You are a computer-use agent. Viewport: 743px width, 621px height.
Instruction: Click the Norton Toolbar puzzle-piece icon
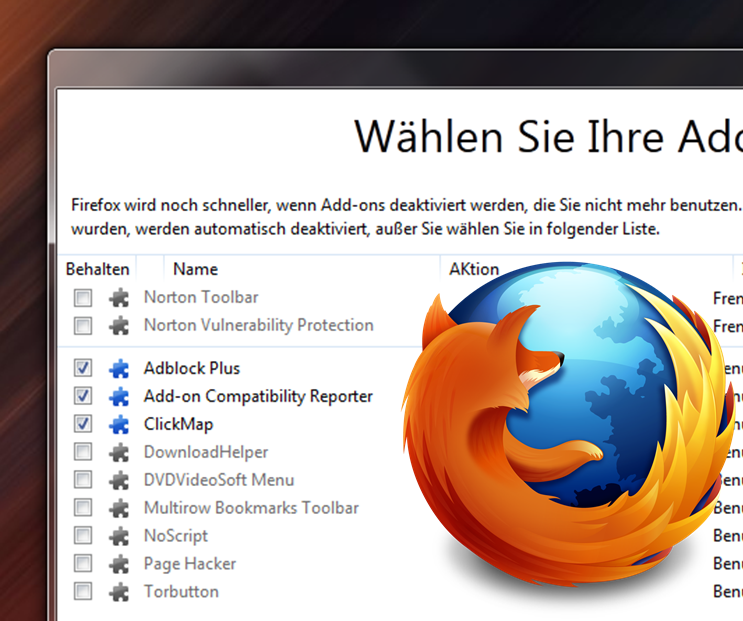point(120,298)
